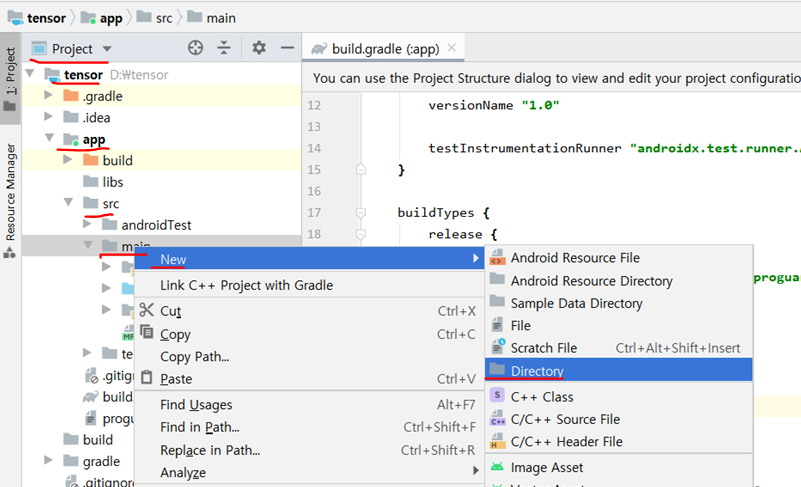
Task: Click the Image Asset android icon
Action: click(x=497, y=466)
